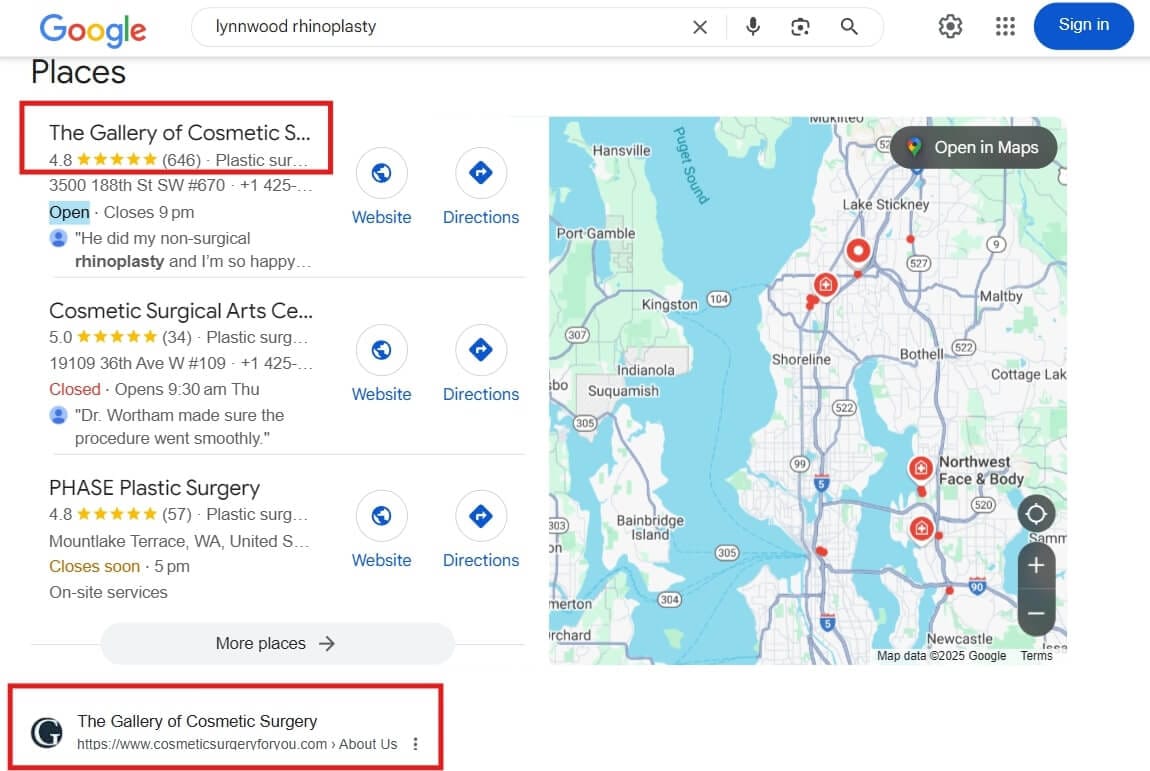Open Website icon for The Gallery of Cosmetic Surgery
This screenshot has height=771, width=1150.
[x=381, y=173]
